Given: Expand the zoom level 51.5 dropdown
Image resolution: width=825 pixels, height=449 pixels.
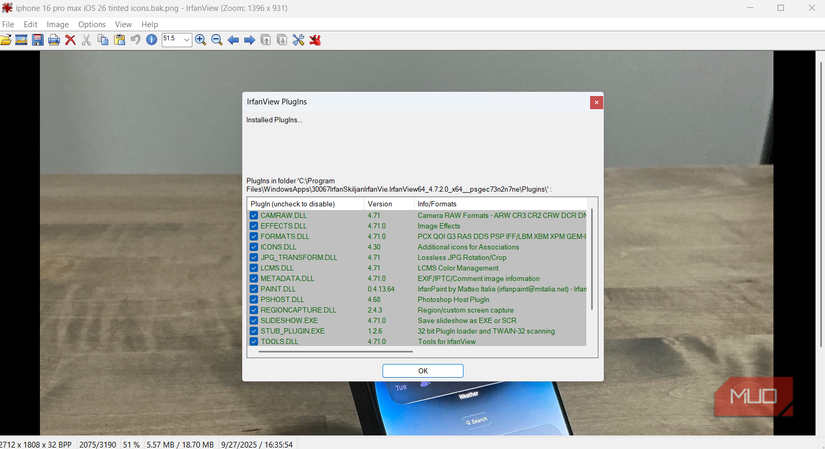Looking at the screenshot, I should click(186, 40).
